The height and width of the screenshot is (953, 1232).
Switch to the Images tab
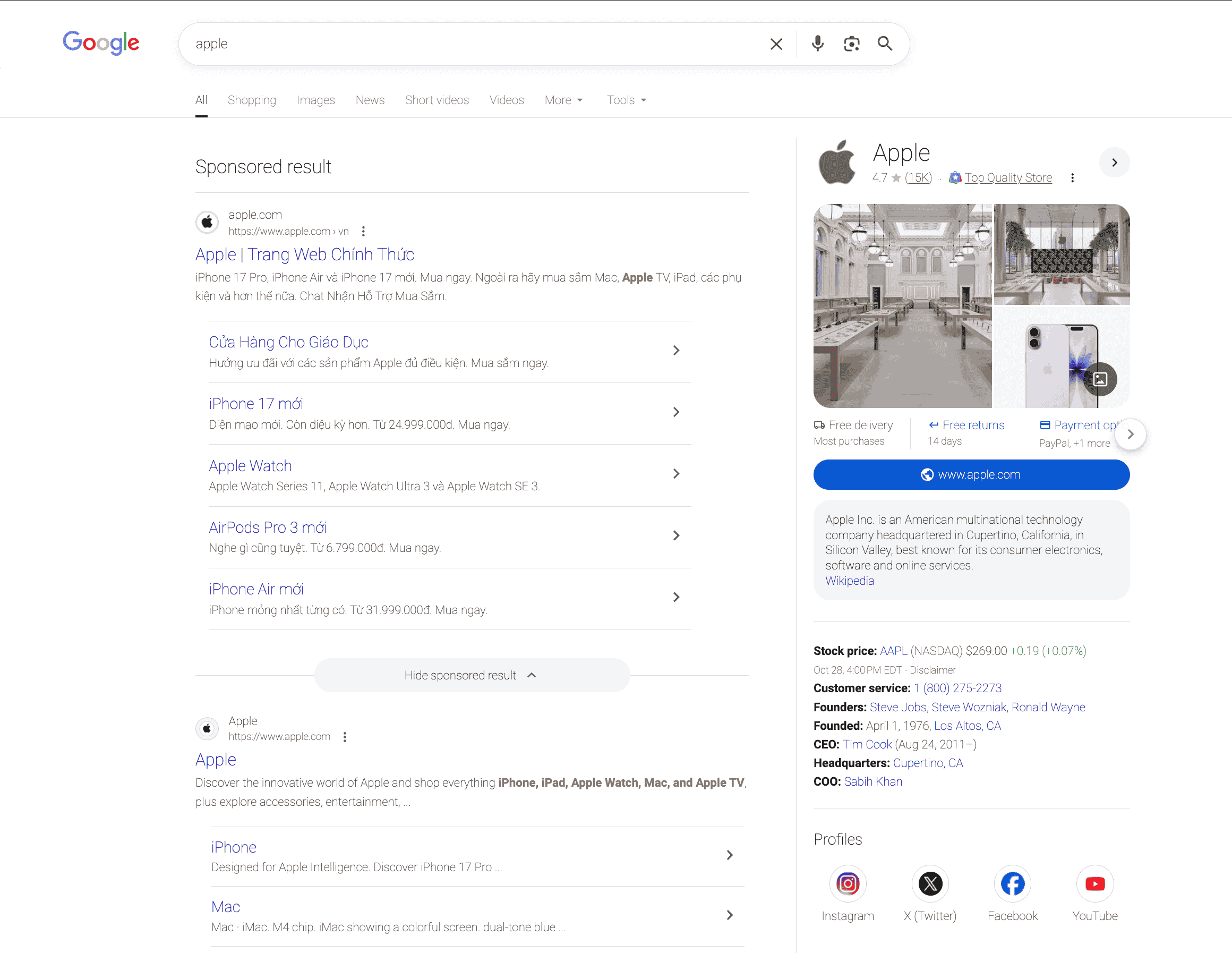pyautogui.click(x=315, y=100)
